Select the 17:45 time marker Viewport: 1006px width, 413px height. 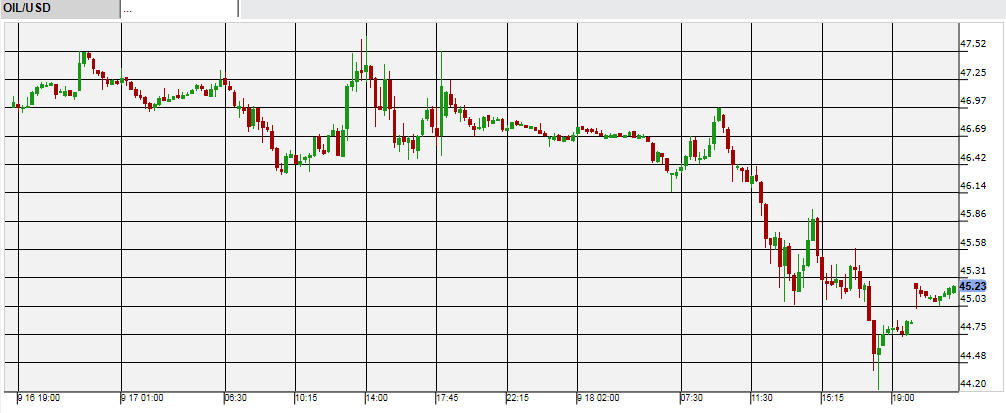tap(447, 398)
